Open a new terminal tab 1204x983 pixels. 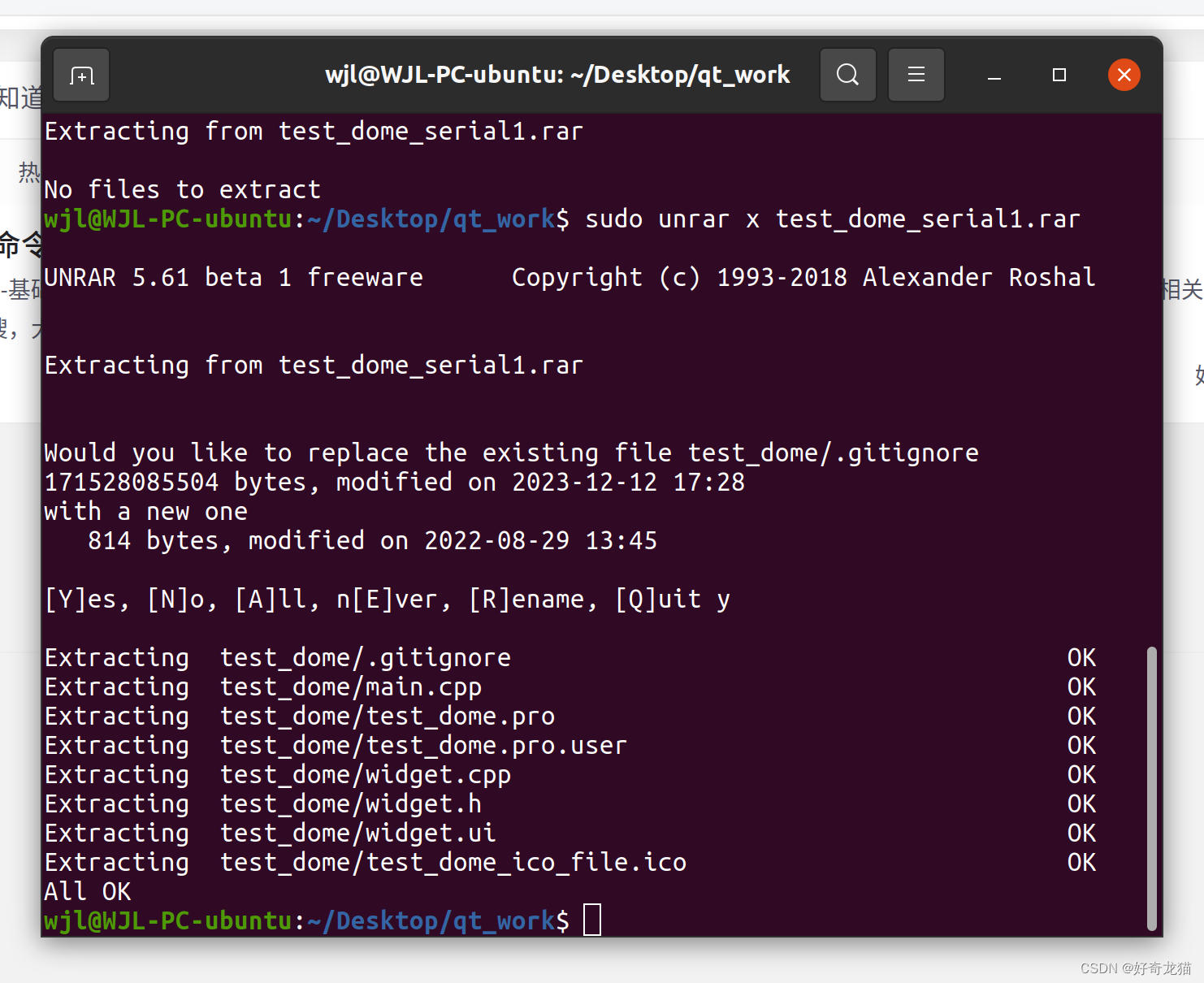pyautogui.click(x=81, y=76)
